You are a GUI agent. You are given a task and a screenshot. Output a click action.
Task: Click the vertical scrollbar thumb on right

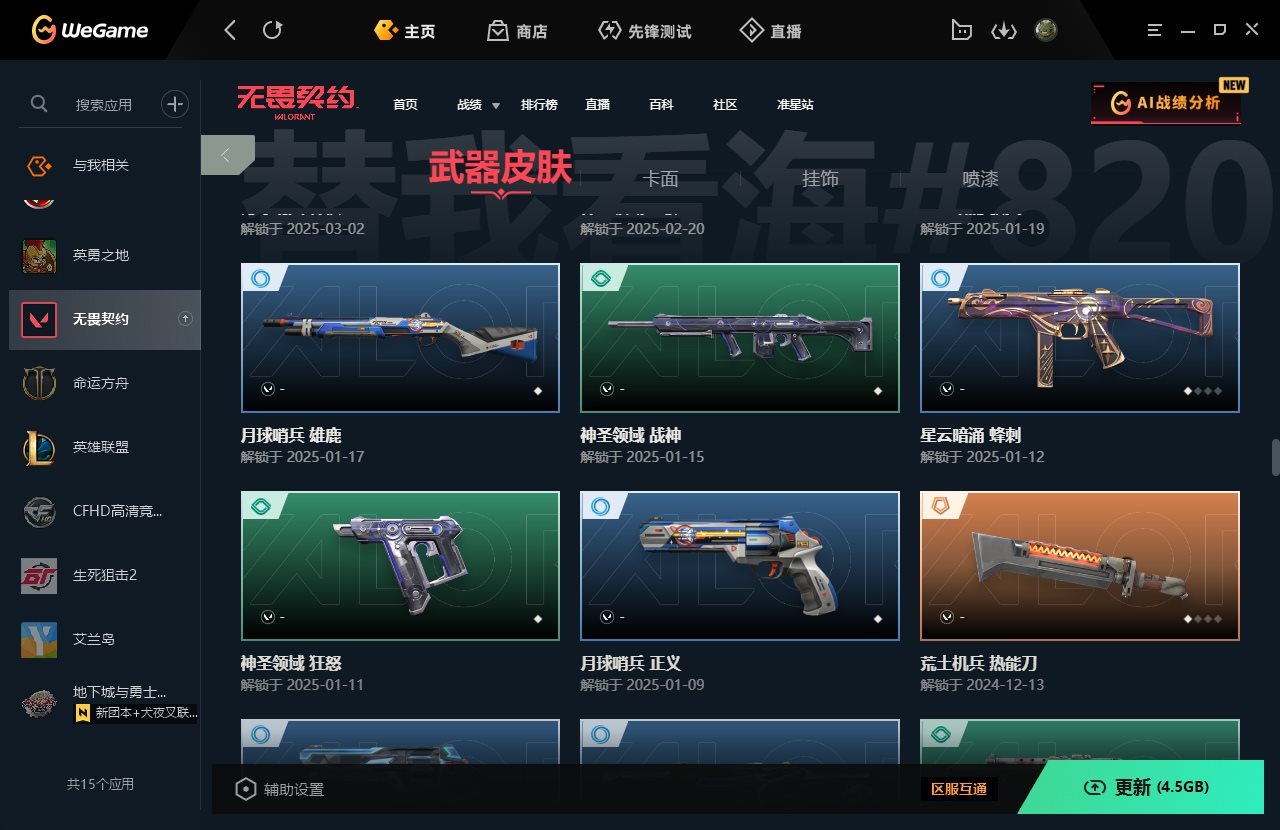click(1275, 457)
